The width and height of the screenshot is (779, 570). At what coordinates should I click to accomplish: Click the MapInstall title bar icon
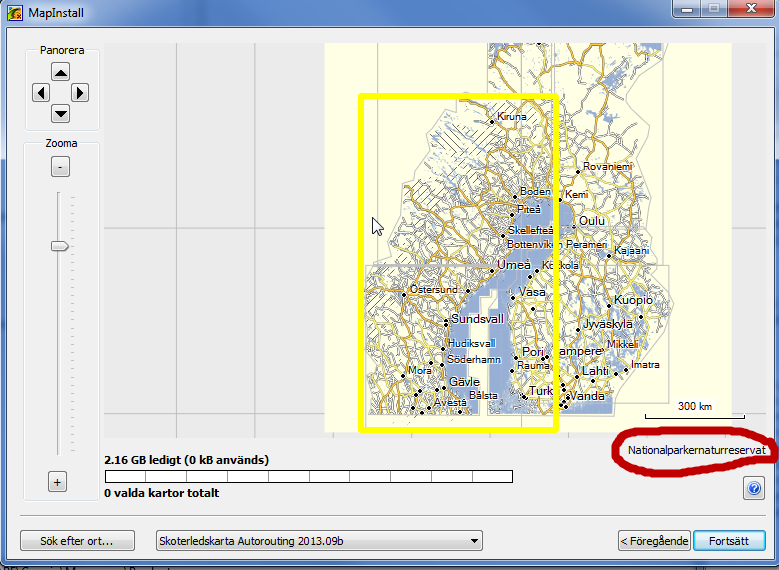13,10
